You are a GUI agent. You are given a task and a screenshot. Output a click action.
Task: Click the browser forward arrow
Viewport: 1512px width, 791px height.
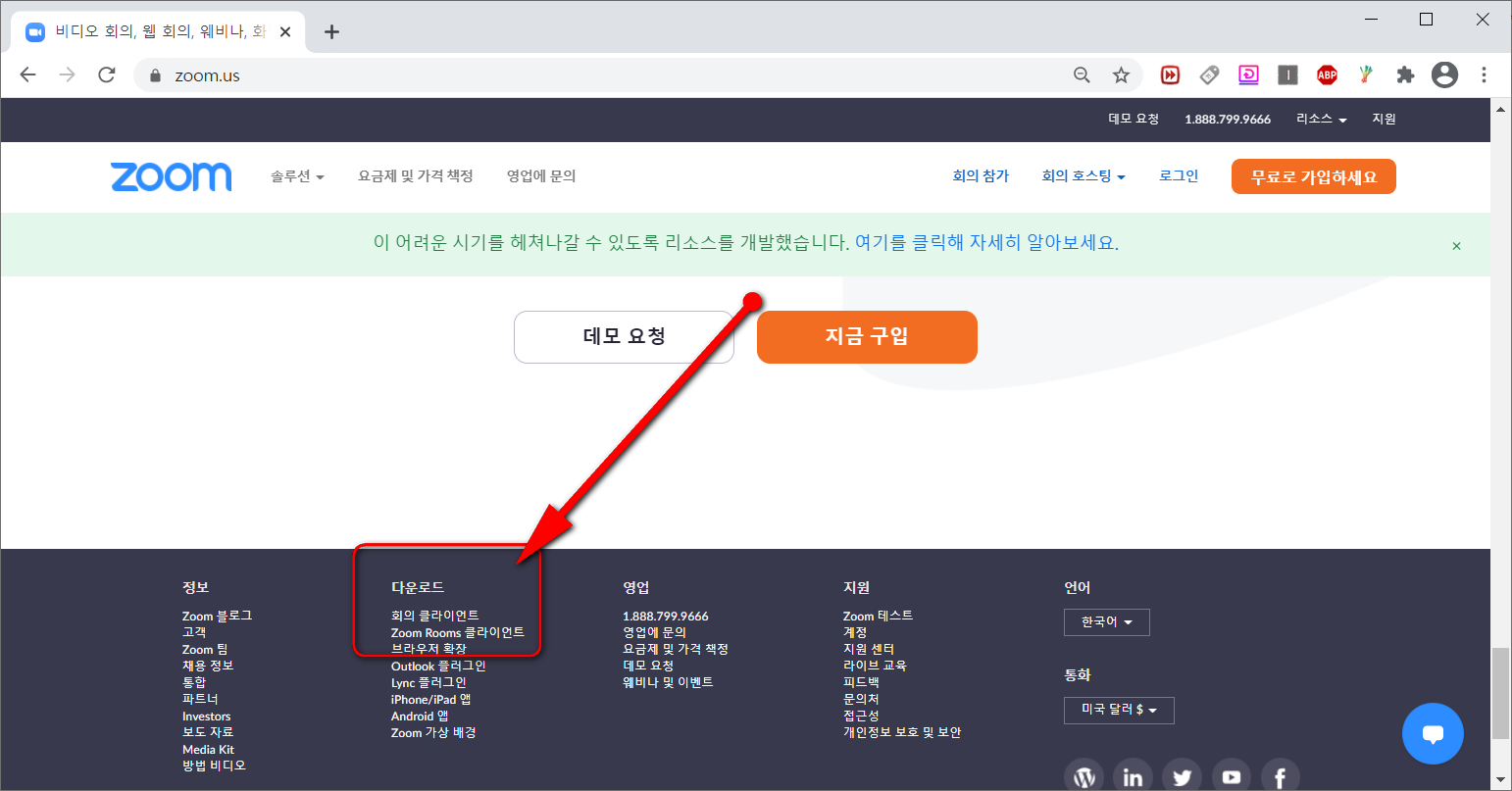coord(67,74)
